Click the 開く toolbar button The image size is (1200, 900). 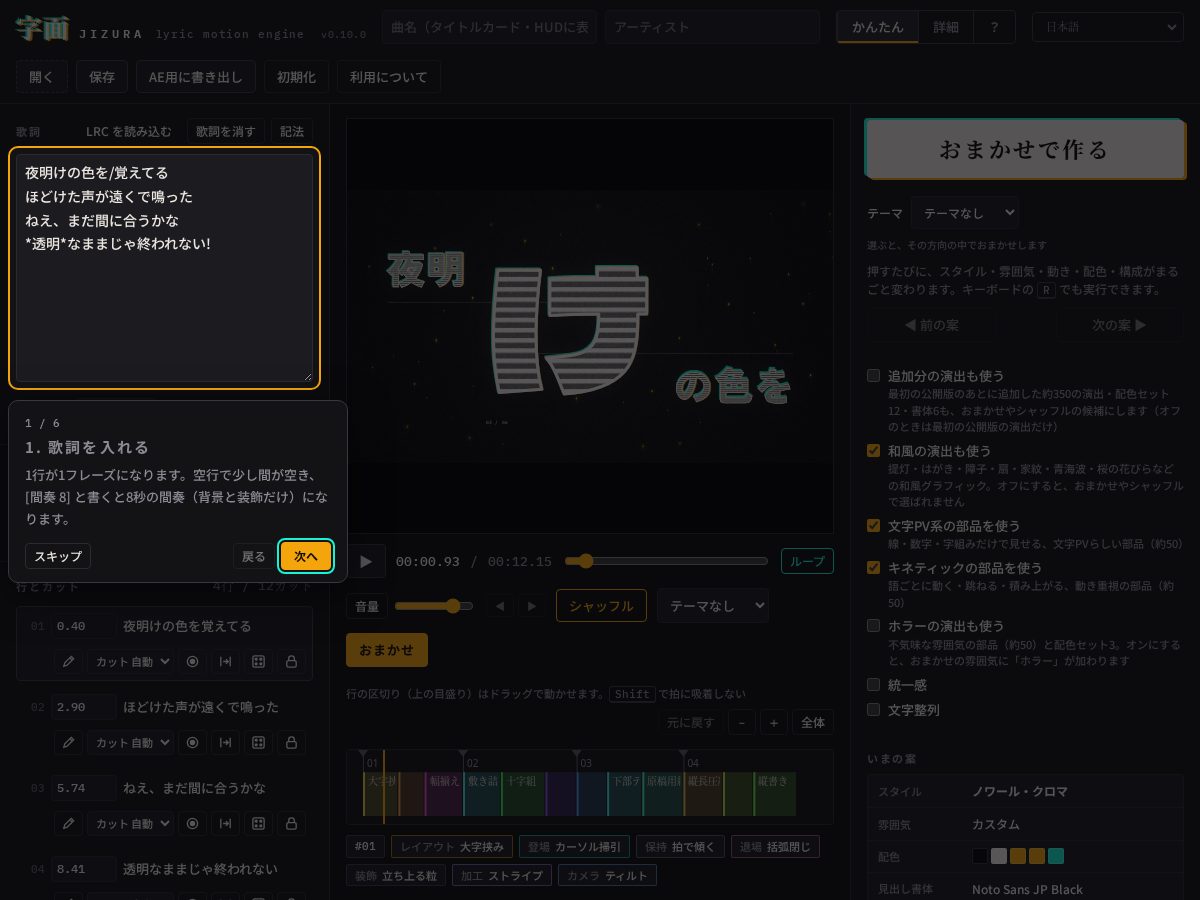pyautogui.click(x=42, y=77)
